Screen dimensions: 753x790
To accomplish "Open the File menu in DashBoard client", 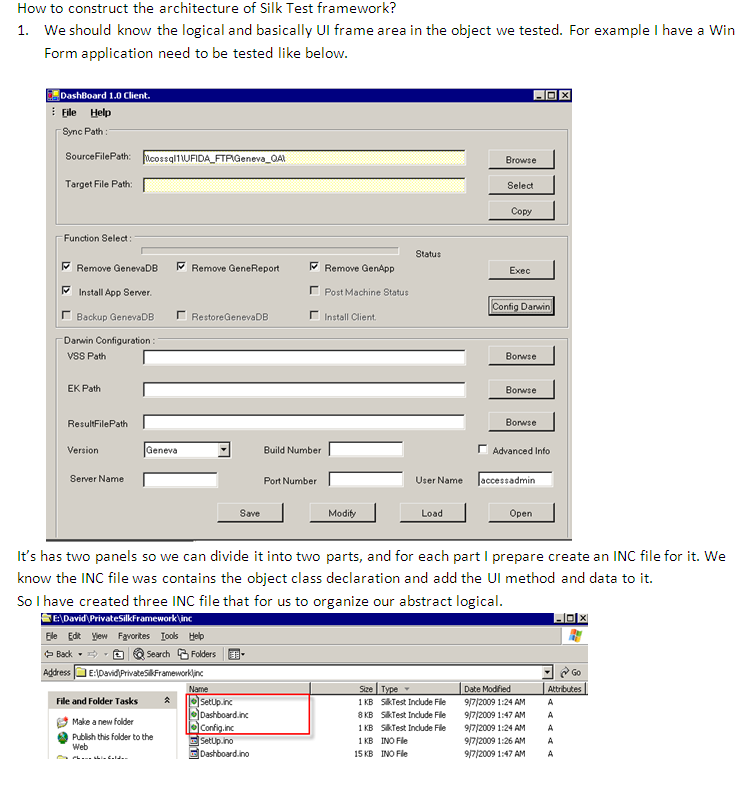I will pyautogui.click(x=69, y=112).
